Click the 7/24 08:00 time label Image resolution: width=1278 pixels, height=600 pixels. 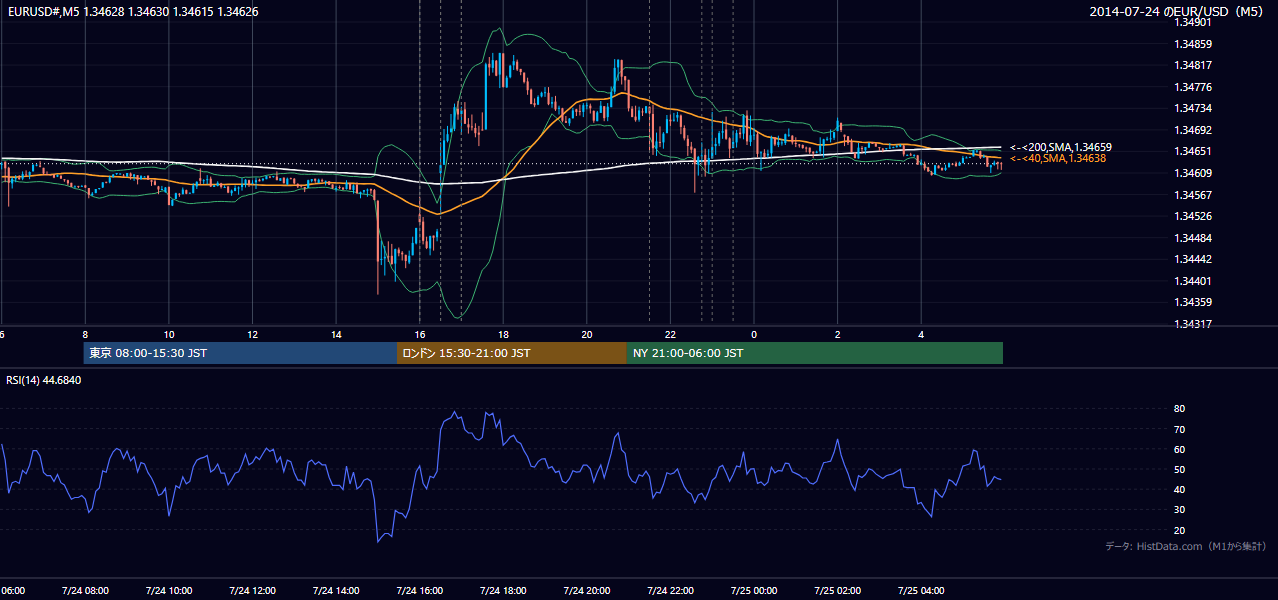pos(85,591)
